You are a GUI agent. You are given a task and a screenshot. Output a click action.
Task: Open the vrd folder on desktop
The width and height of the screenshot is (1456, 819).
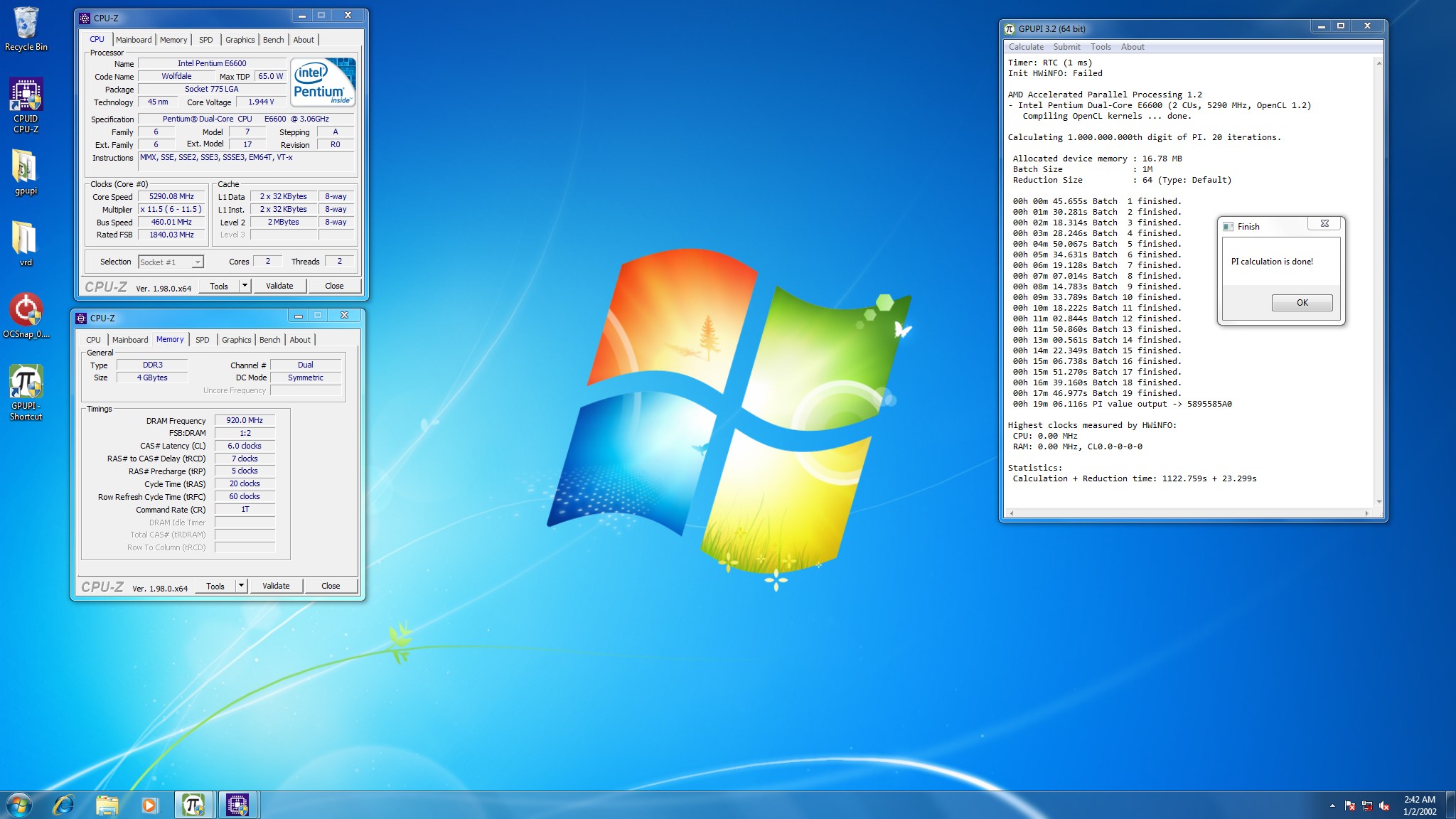point(26,244)
